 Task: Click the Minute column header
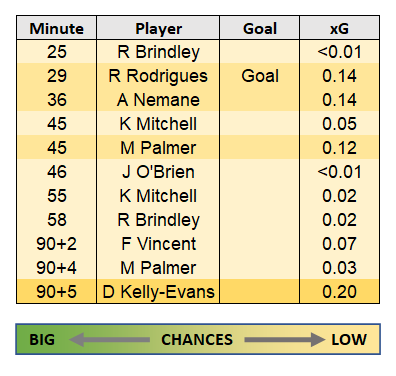[57, 28]
